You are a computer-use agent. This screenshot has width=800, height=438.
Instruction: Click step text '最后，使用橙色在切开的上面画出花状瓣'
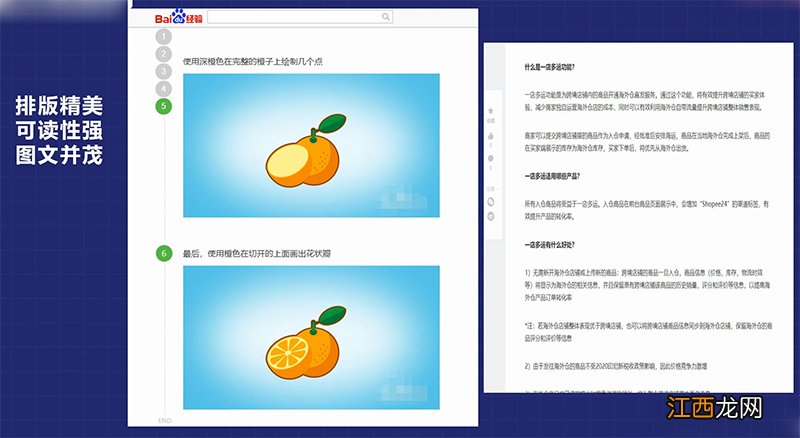(257, 254)
